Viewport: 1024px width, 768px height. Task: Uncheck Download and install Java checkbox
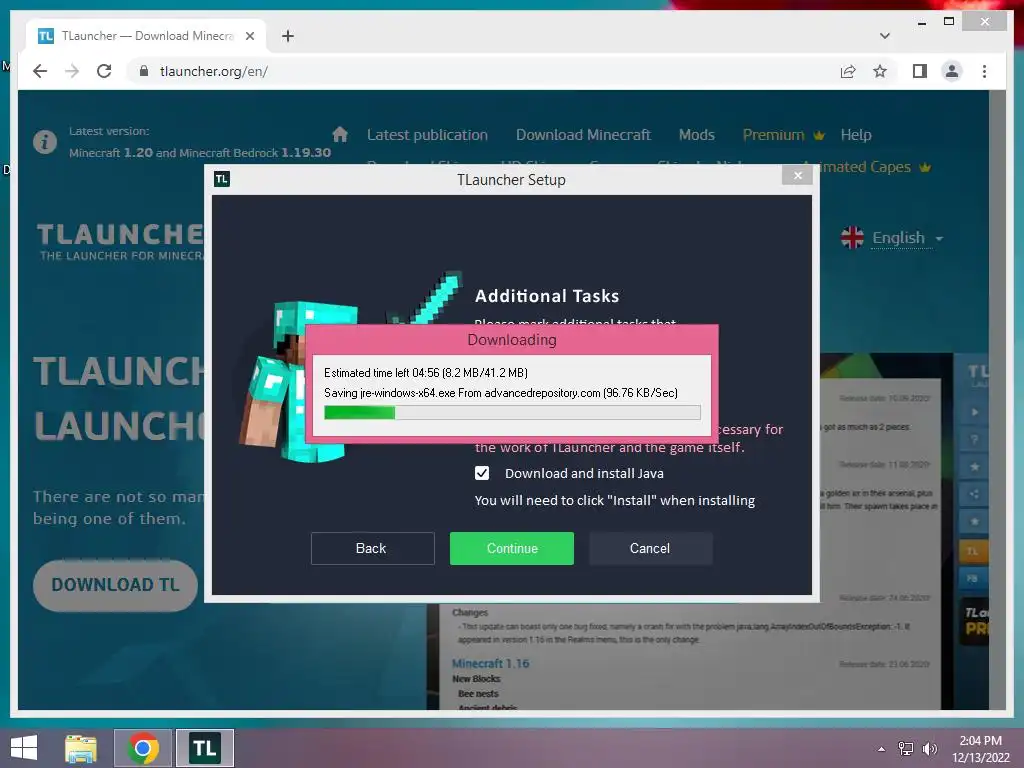(x=482, y=473)
